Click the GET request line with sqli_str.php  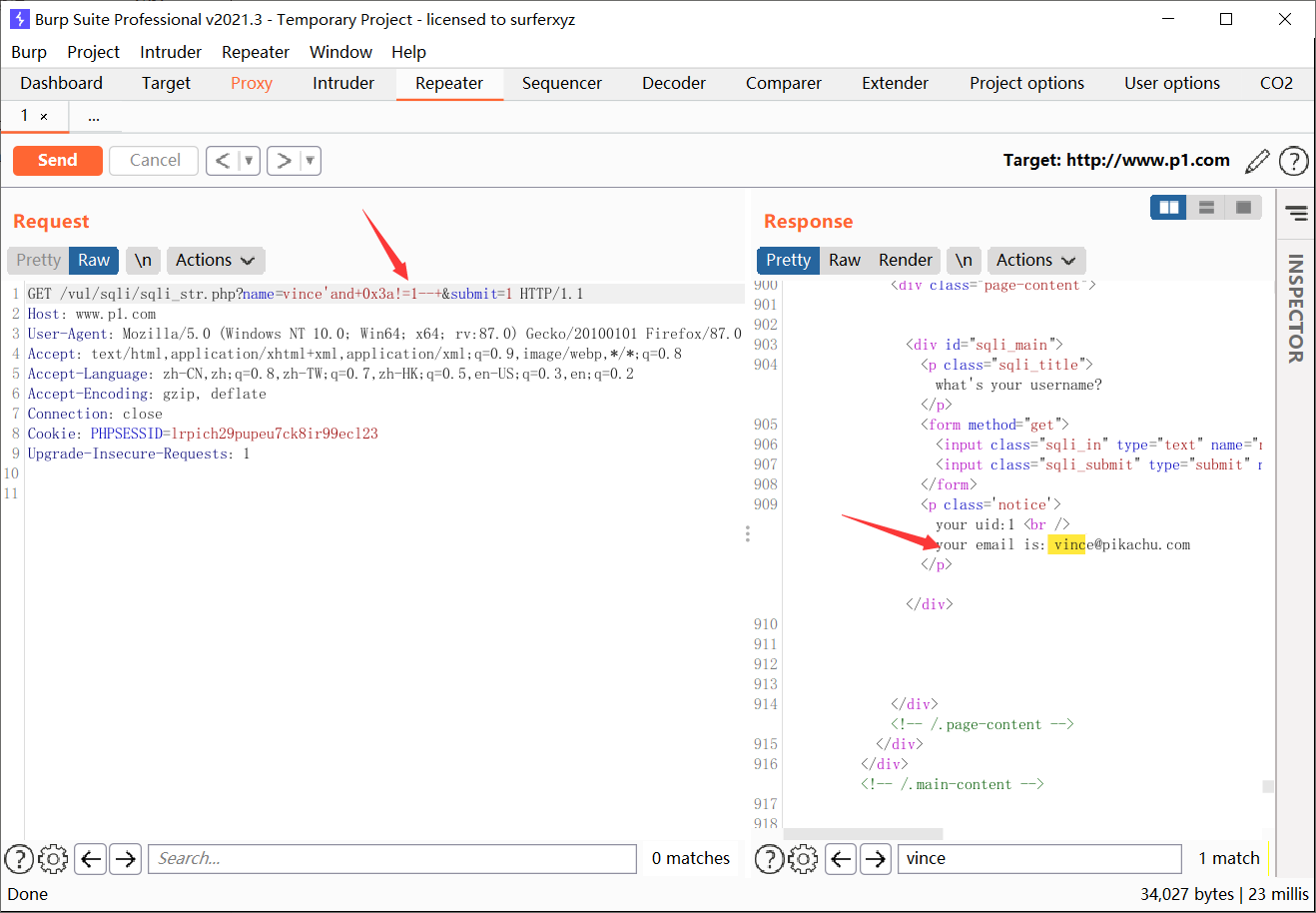[x=306, y=294]
